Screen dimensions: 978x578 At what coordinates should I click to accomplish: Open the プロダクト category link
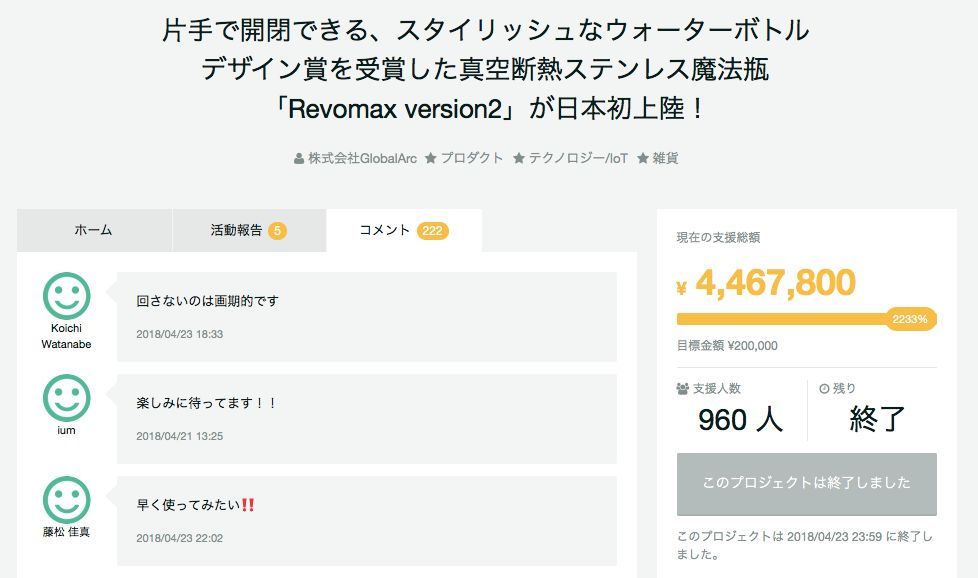coord(472,158)
